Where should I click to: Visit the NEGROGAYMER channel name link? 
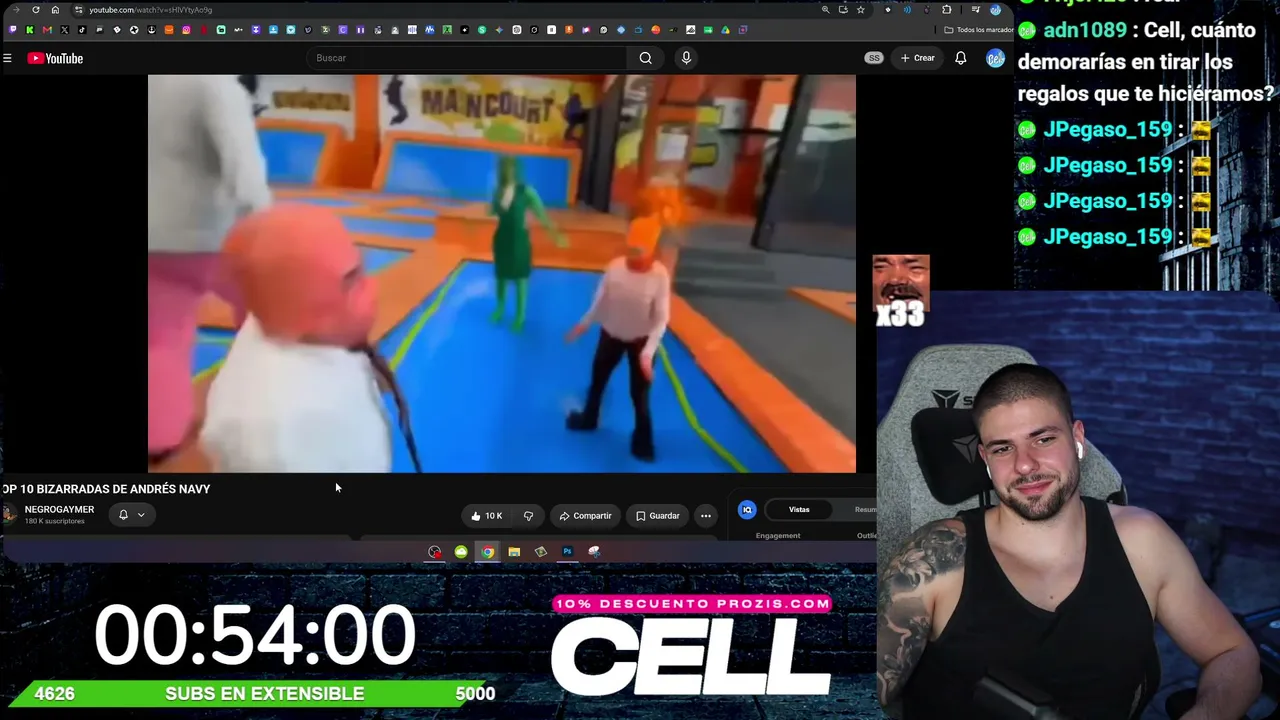(59, 510)
